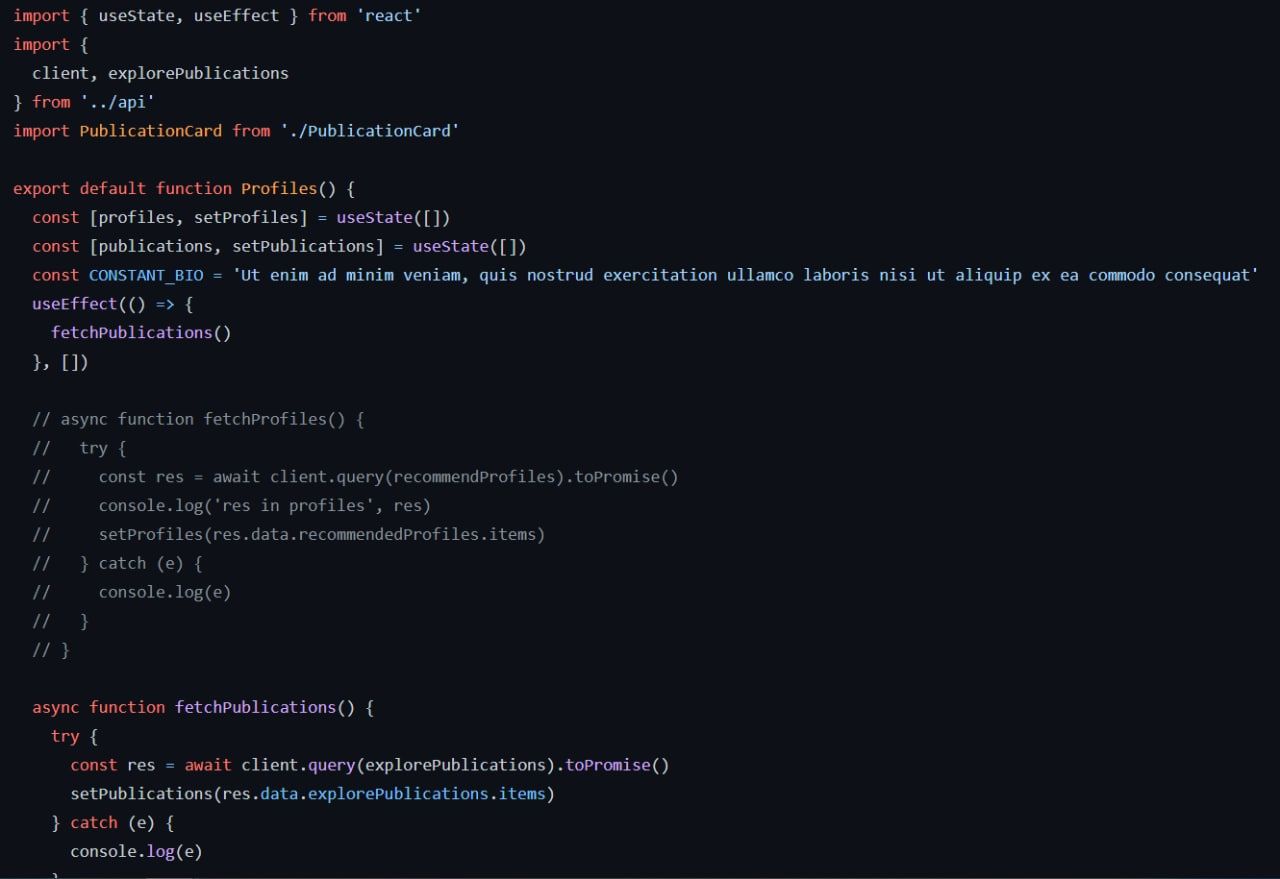Click 'setPublications' in the useState declaration

(303, 246)
